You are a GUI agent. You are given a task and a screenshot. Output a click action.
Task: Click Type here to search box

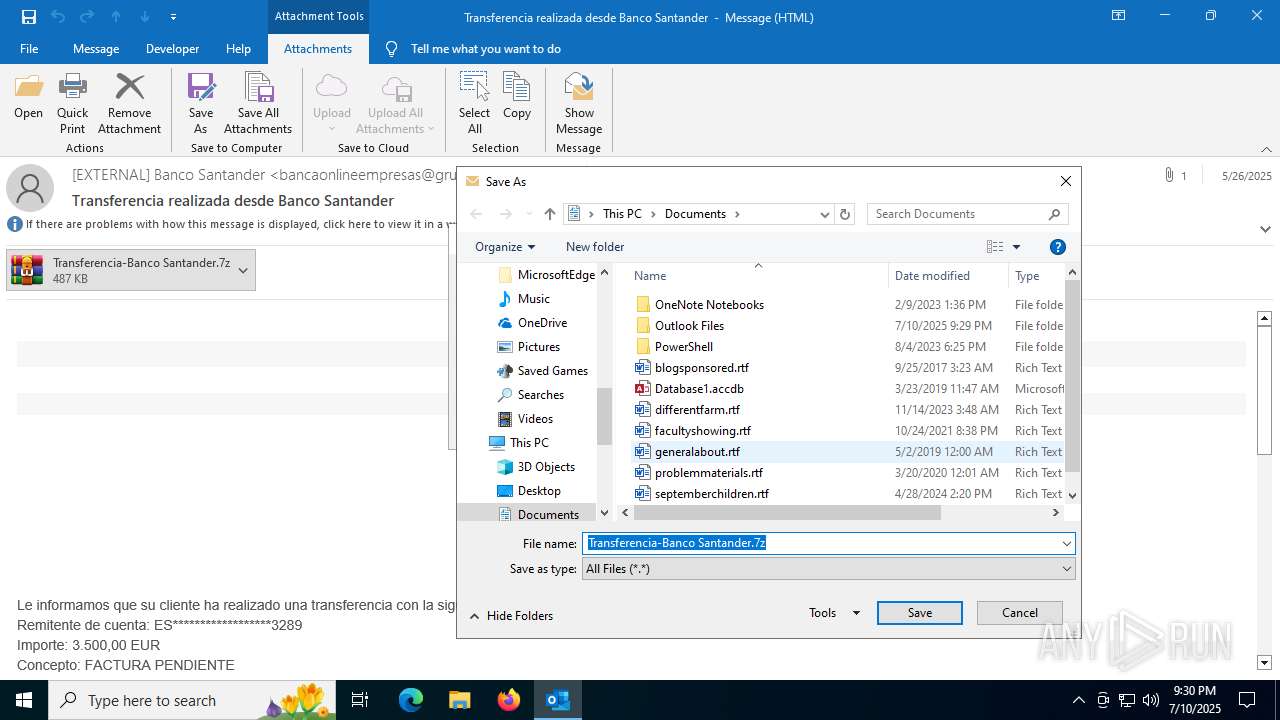[192, 700]
